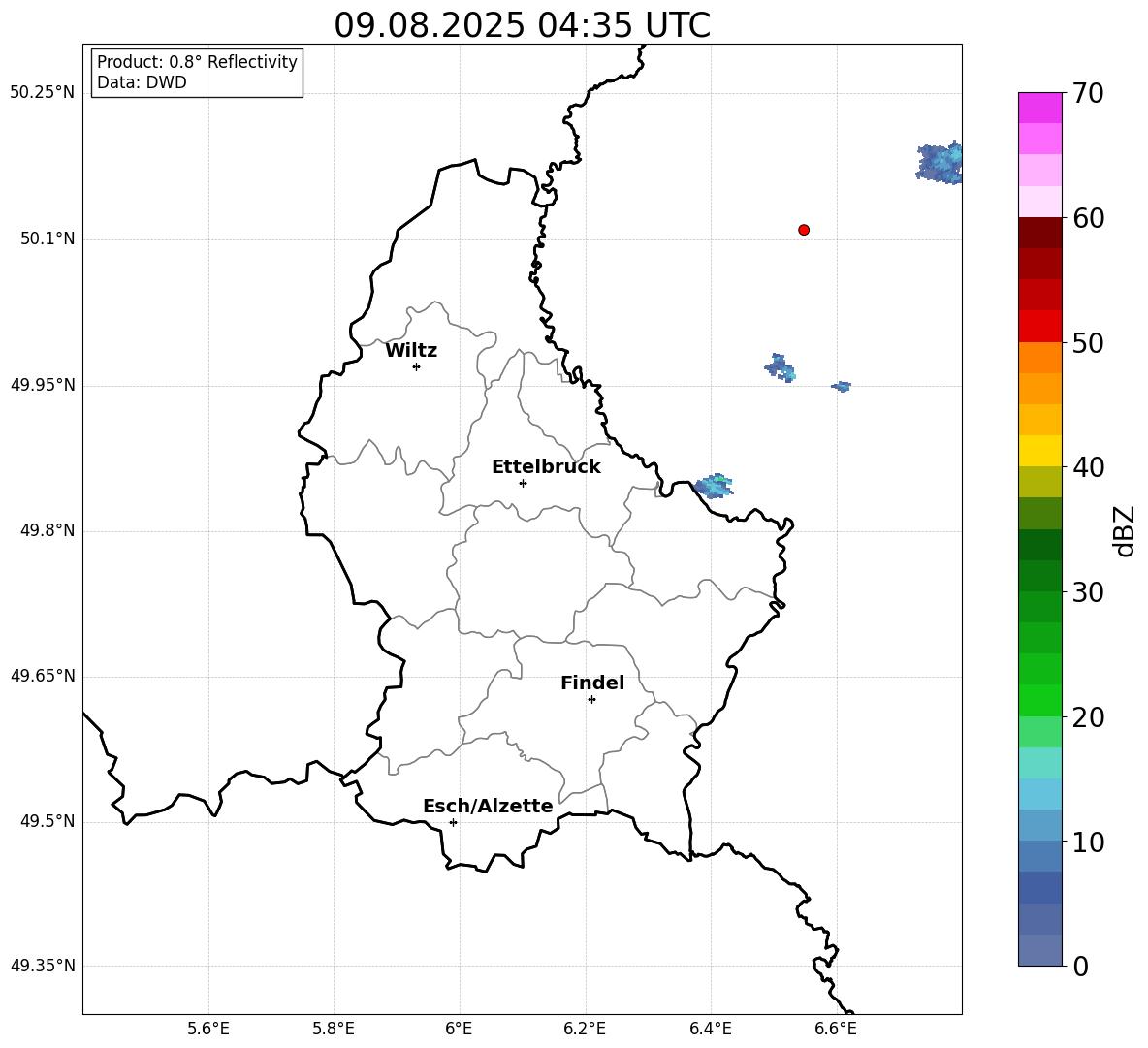The width and height of the screenshot is (1148, 1048).
Task: Click the radar echo near the eastern Luxembourg border
Action: coord(714,485)
